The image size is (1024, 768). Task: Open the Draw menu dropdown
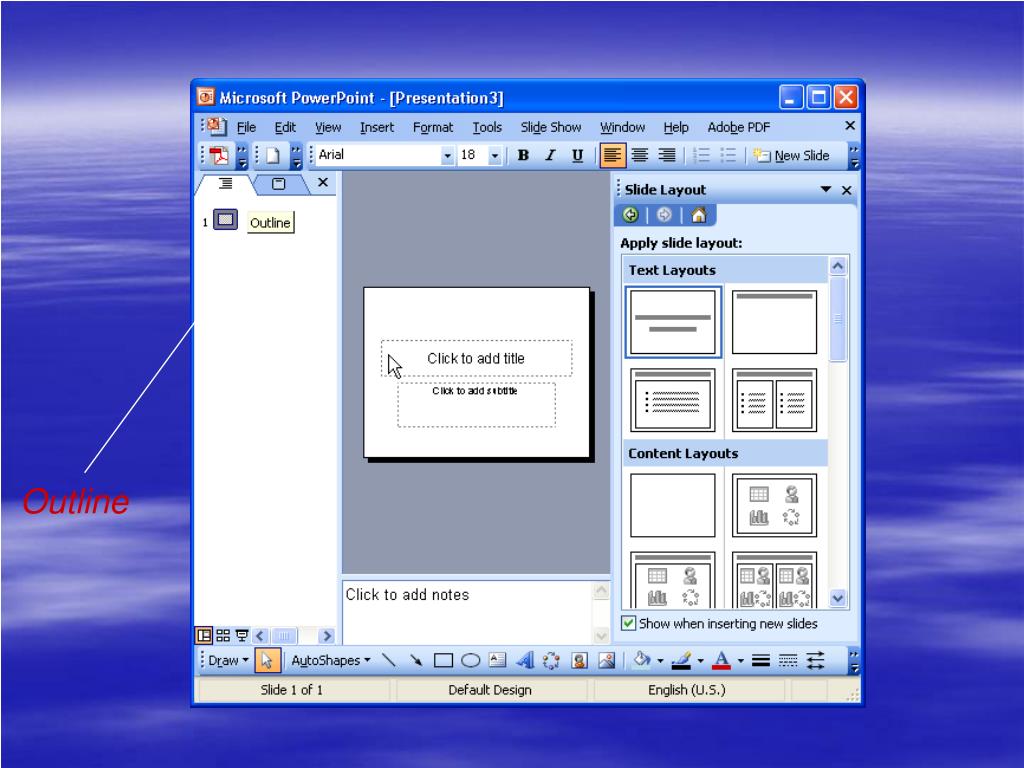(x=228, y=660)
